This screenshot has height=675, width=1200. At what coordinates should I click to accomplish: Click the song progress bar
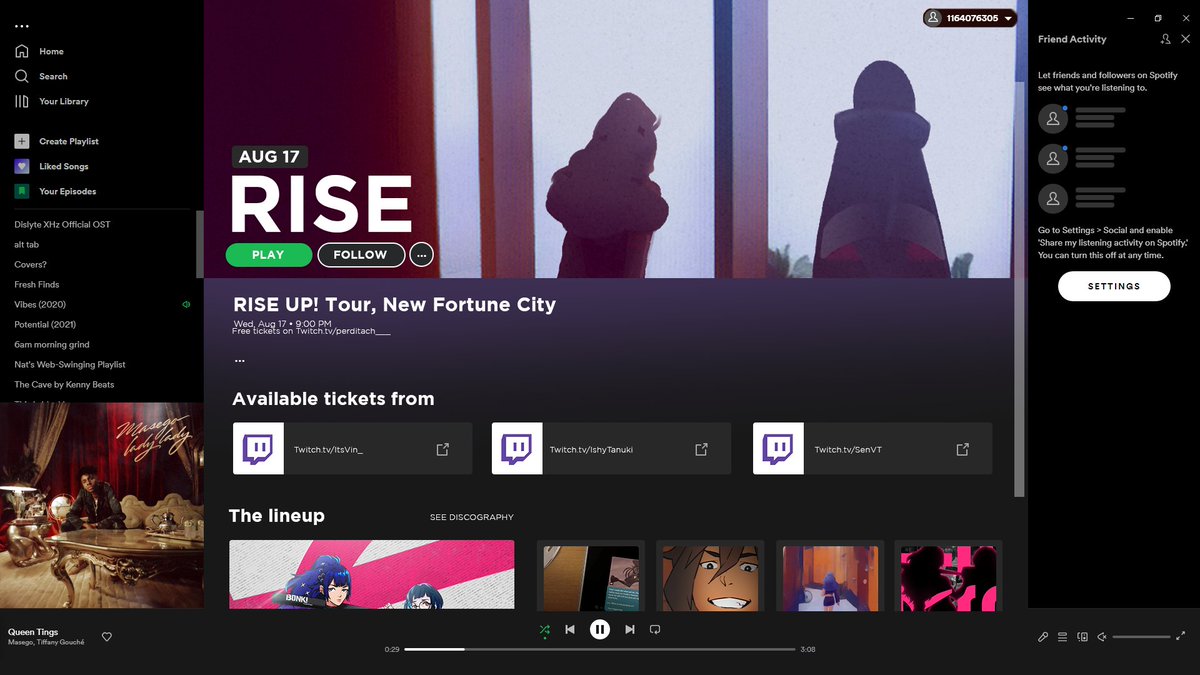[x=600, y=649]
